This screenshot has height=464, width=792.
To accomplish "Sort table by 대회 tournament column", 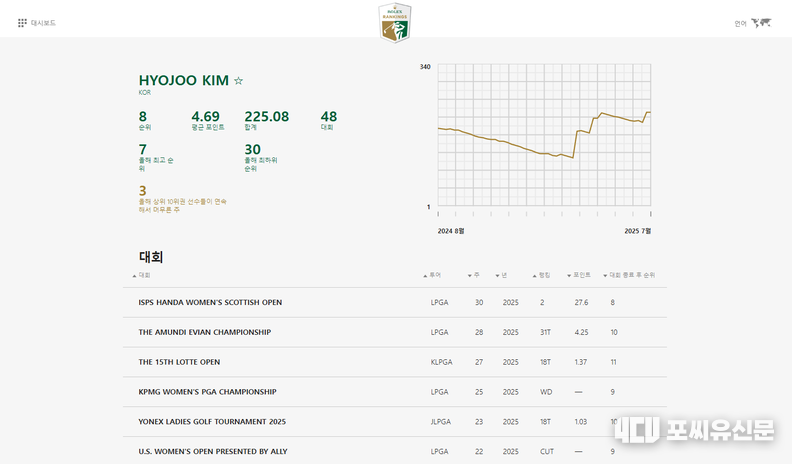I will point(141,275).
